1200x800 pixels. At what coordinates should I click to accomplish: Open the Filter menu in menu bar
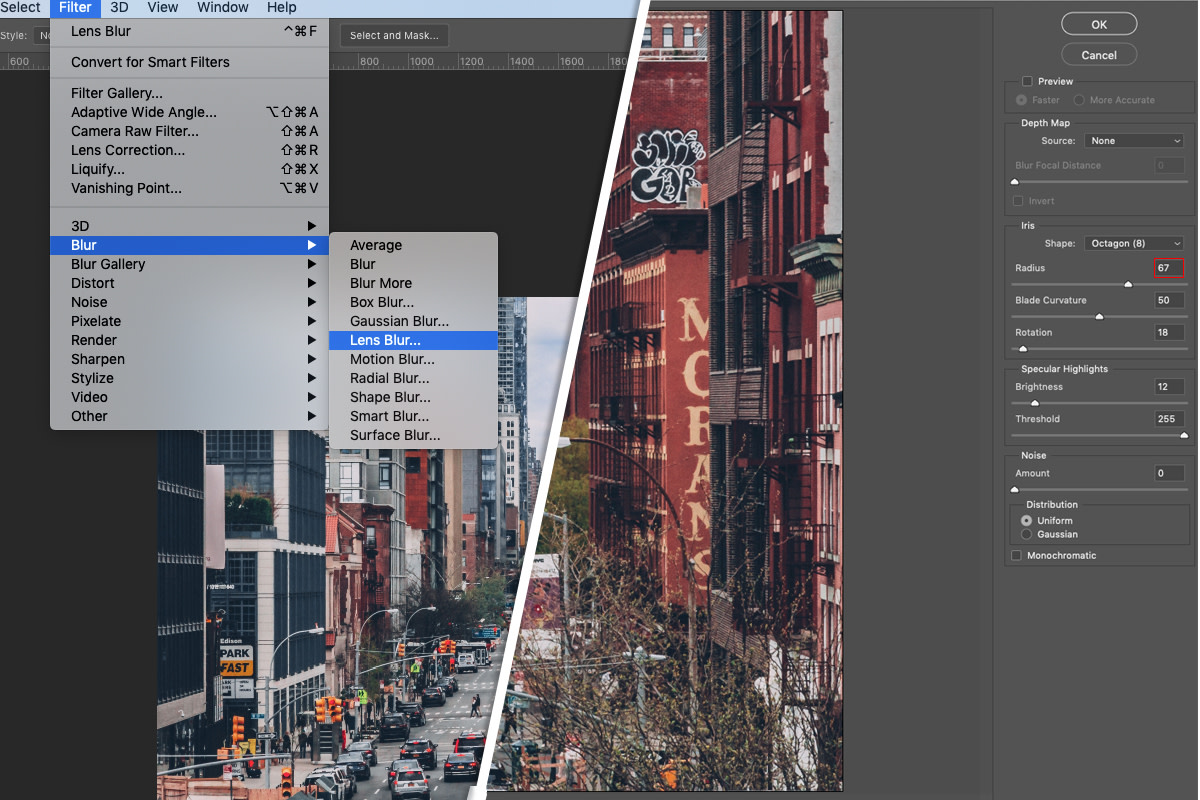tap(75, 8)
